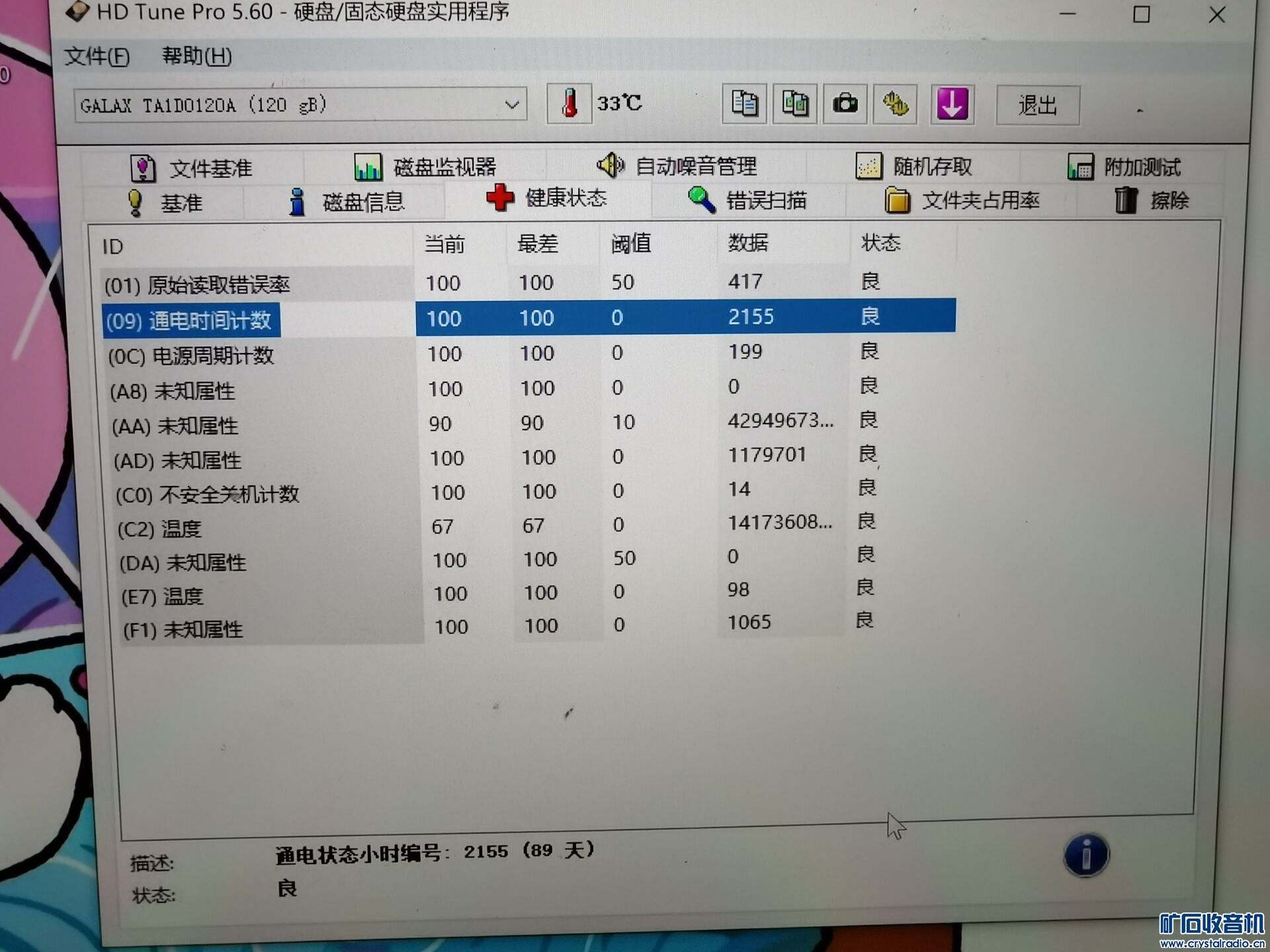Maximize the HD Tune Pro window
Viewport: 1270px width, 952px height.
pos(1142,14)
